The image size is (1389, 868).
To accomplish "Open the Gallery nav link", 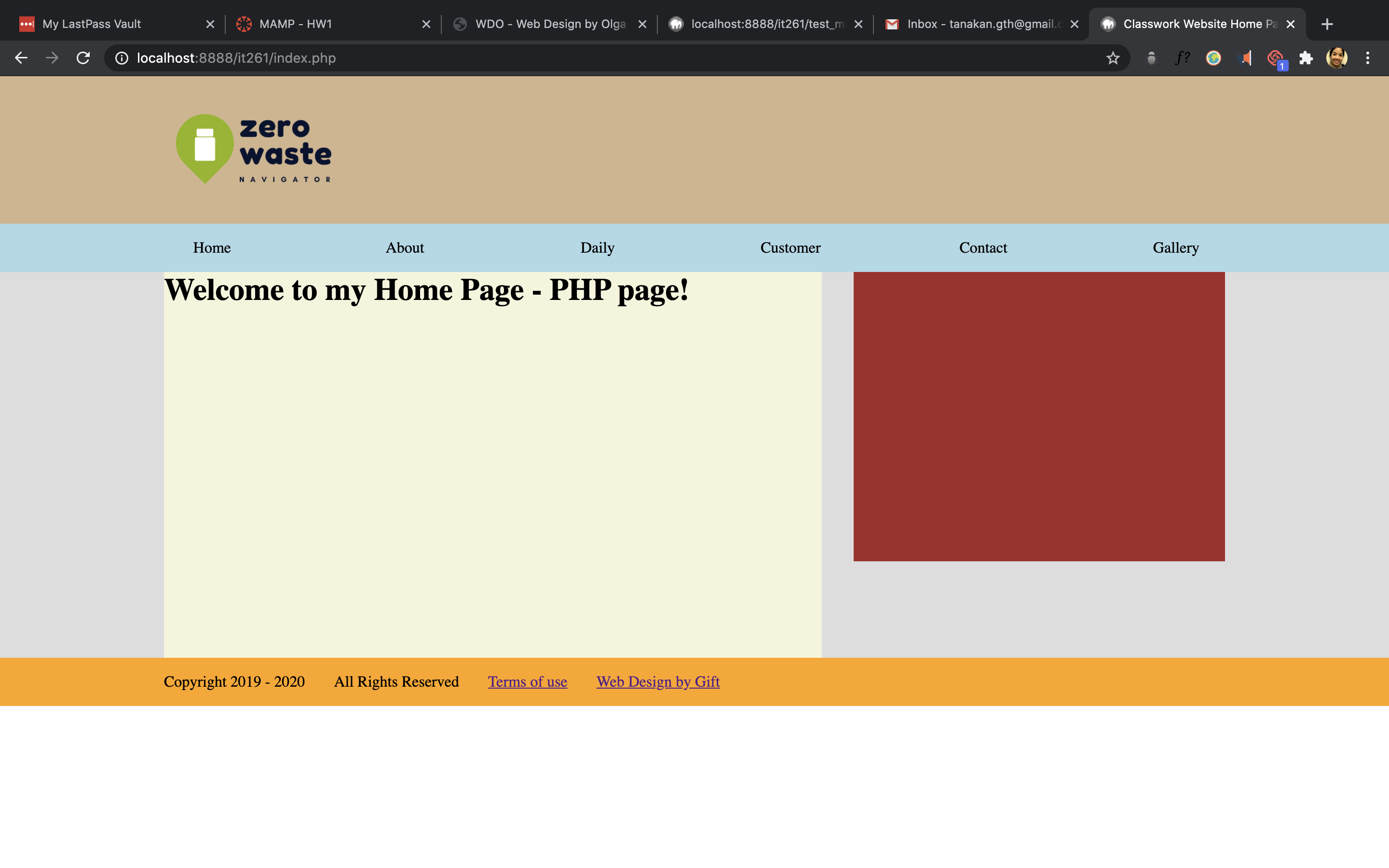I will [x=1175, y=248].
